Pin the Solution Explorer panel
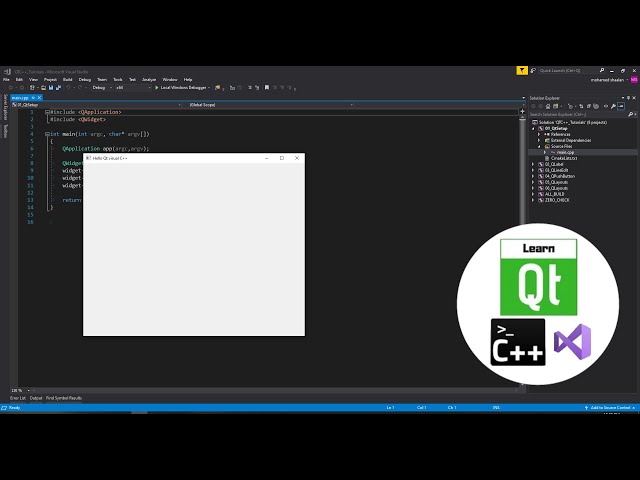Image resolution: width=640 pixels, height=480 pixels. point(629,98)
